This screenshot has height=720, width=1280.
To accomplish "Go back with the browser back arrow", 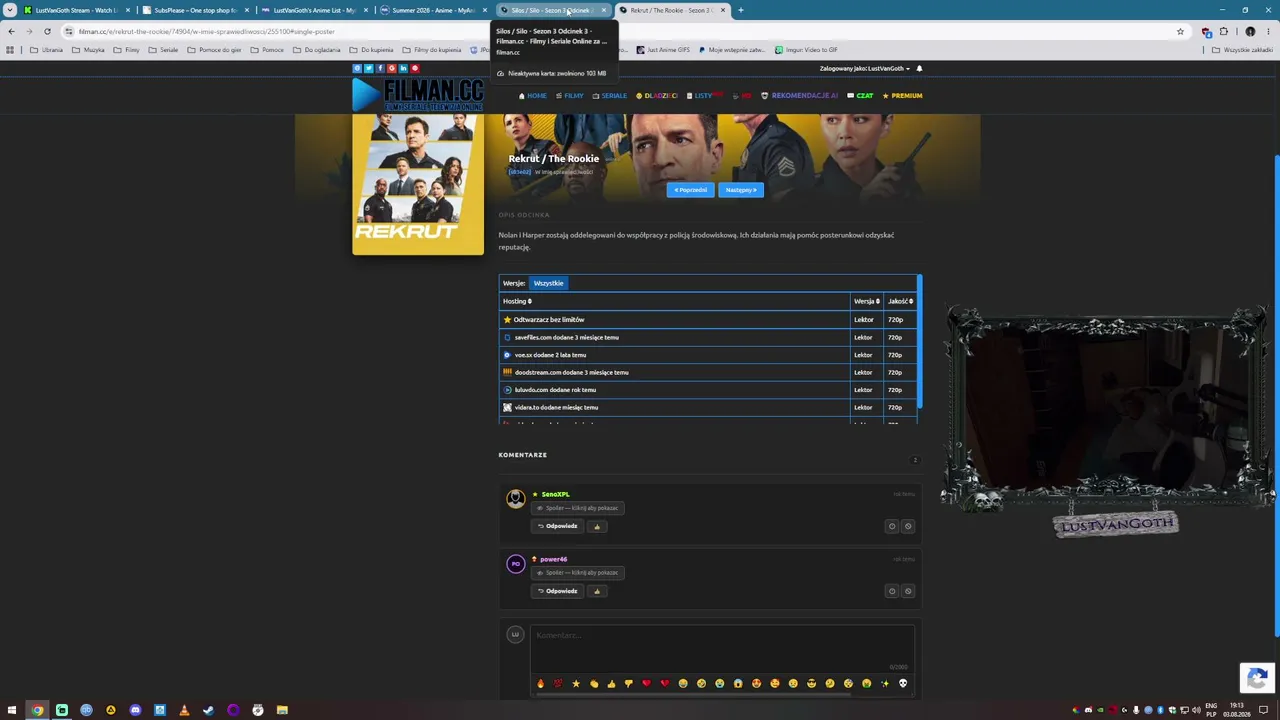I will click(x=11, y=31).
